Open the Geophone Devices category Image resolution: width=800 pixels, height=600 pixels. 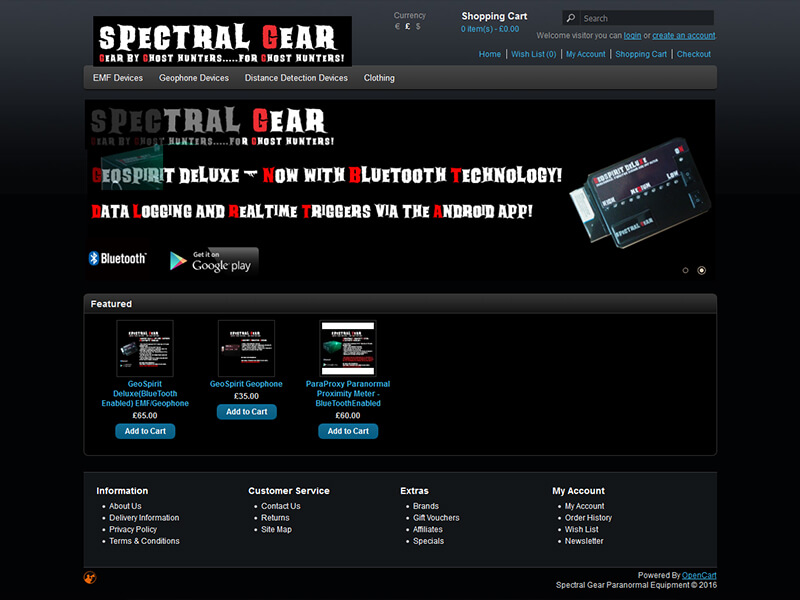click(194, 78)
